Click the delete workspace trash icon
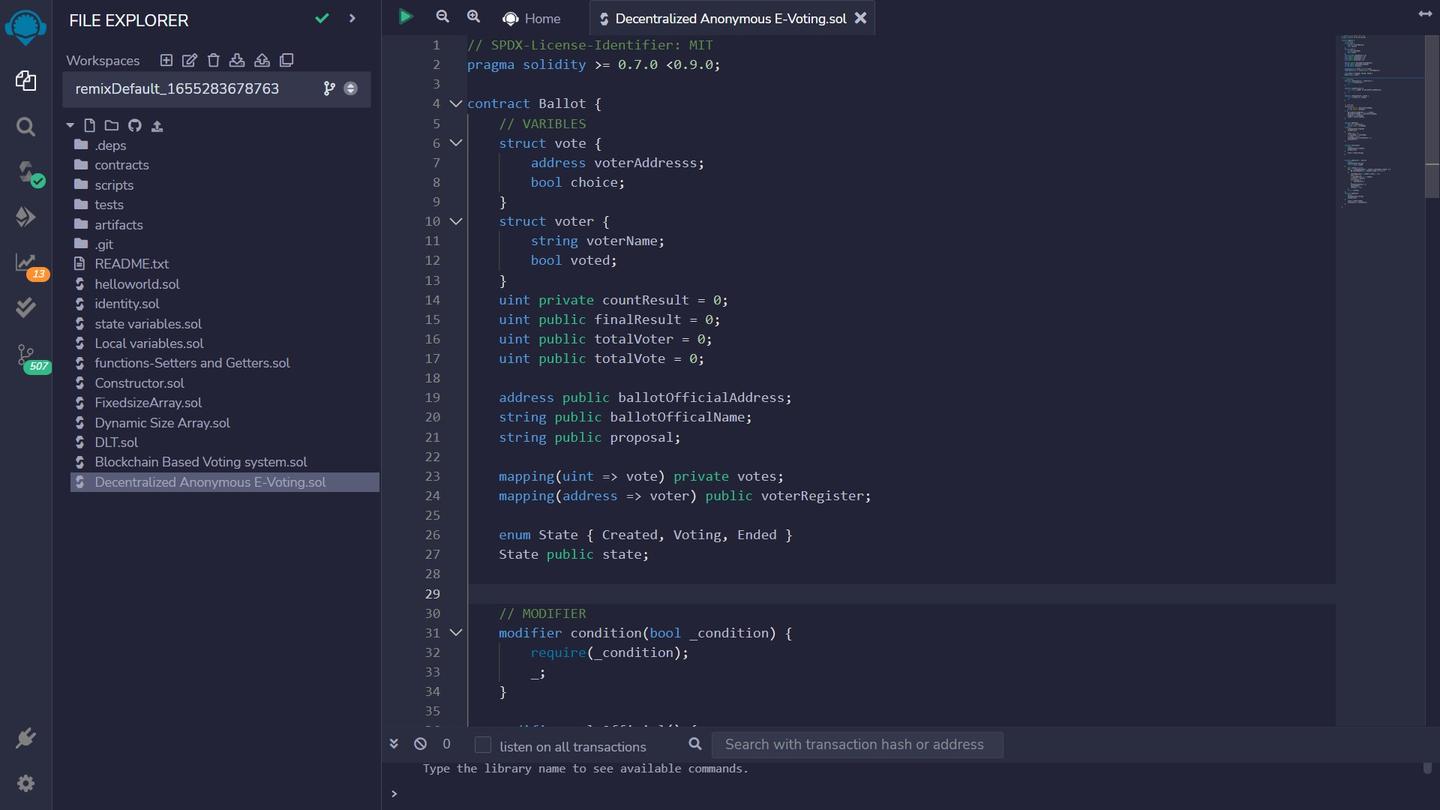Viewport: 1440px width, 810px height. click(213, 60)
